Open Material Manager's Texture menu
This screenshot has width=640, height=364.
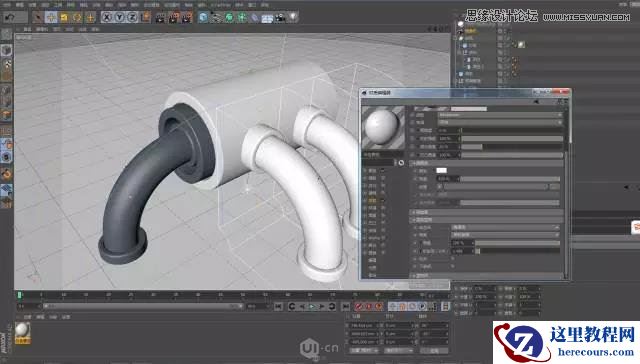tap(66, 317)
